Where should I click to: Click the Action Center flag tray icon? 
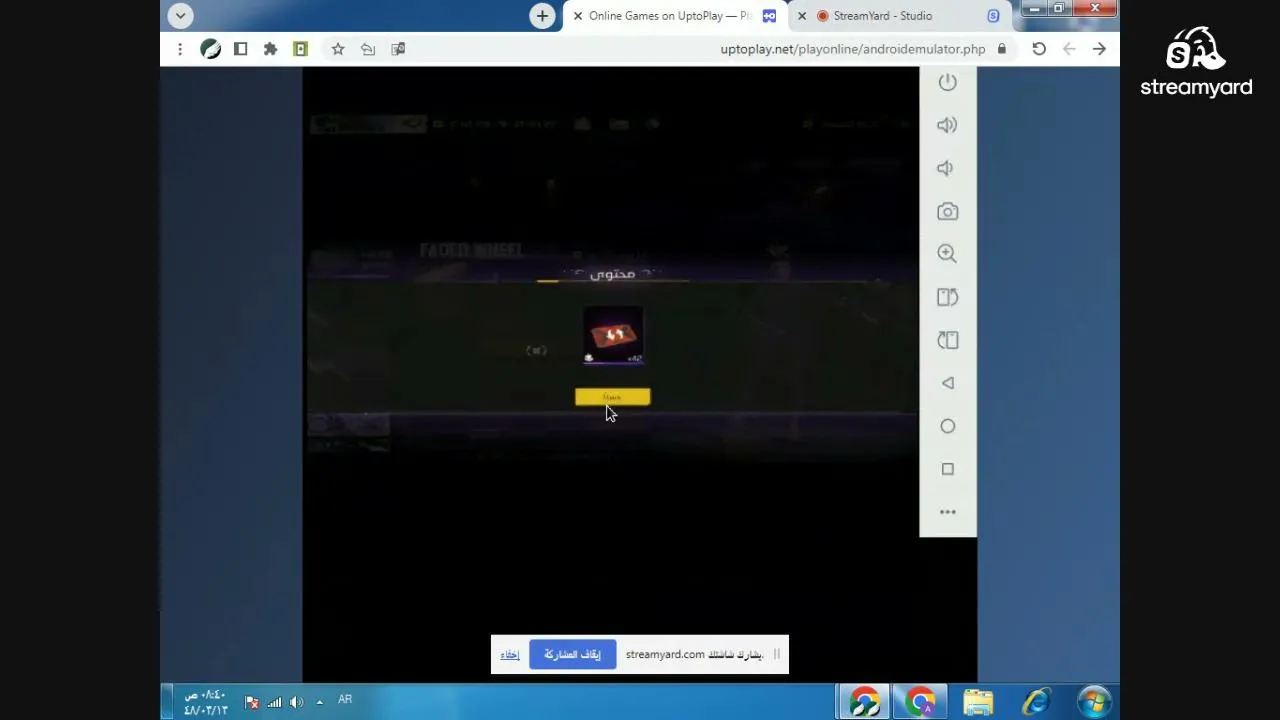(252, 702)
